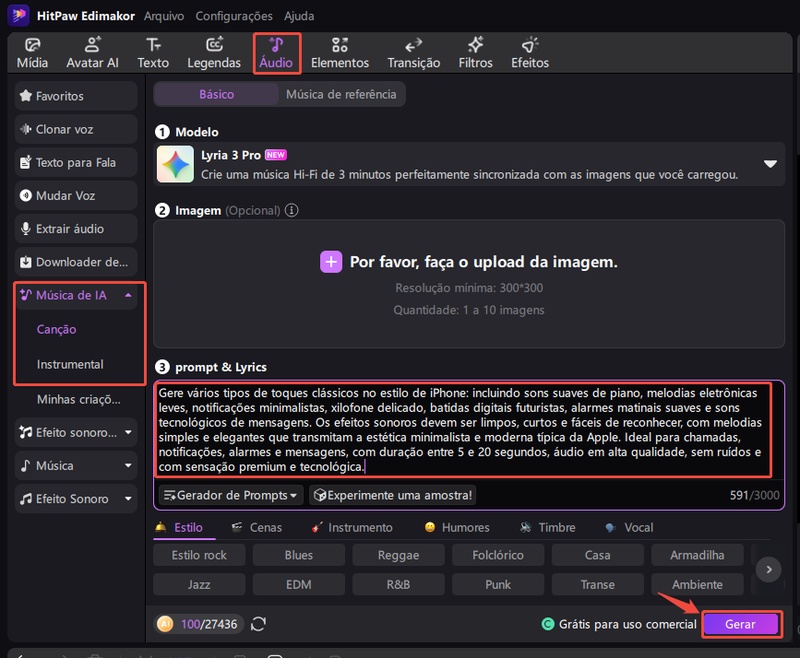Select the Instrumento tag tab
Image resolution: width=800 pixels, height=658 pixels.
pyautogui.click(x=352, y=527)
